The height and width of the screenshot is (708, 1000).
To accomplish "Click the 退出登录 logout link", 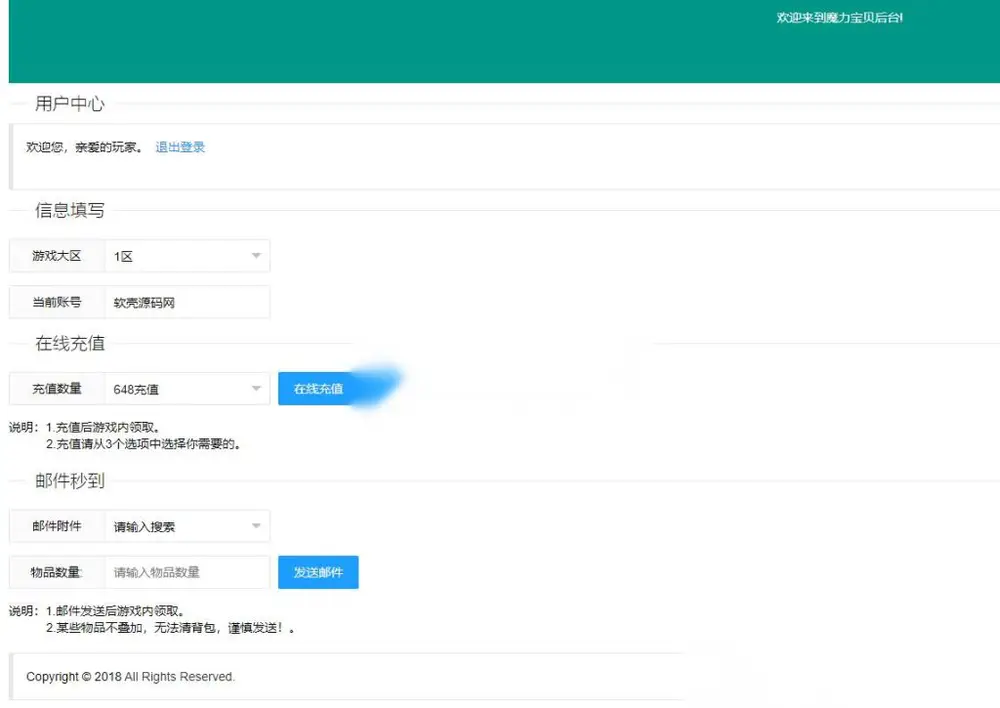I will click(180, 147).
